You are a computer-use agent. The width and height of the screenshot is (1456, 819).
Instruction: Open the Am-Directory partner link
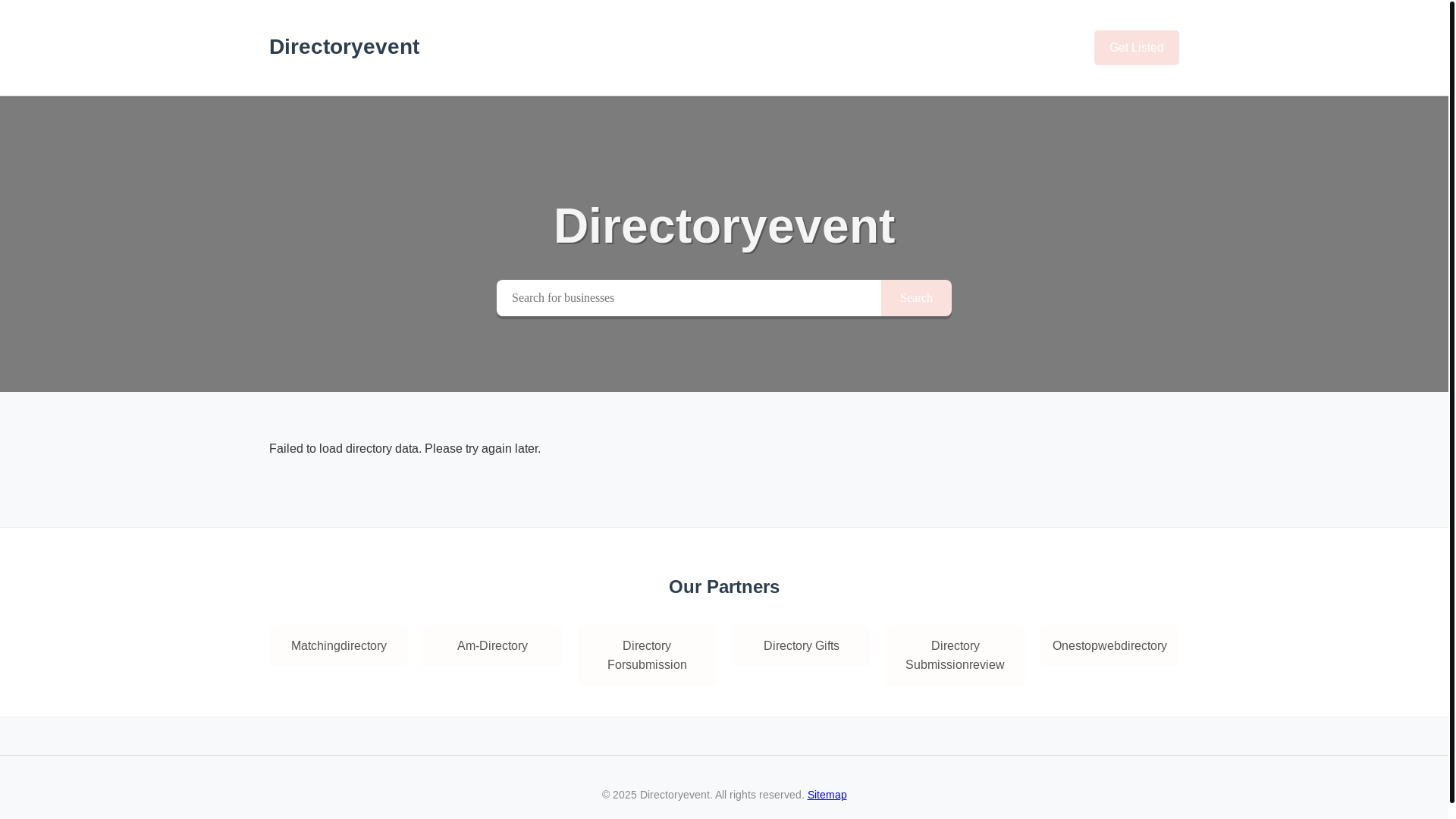(493, 646)
